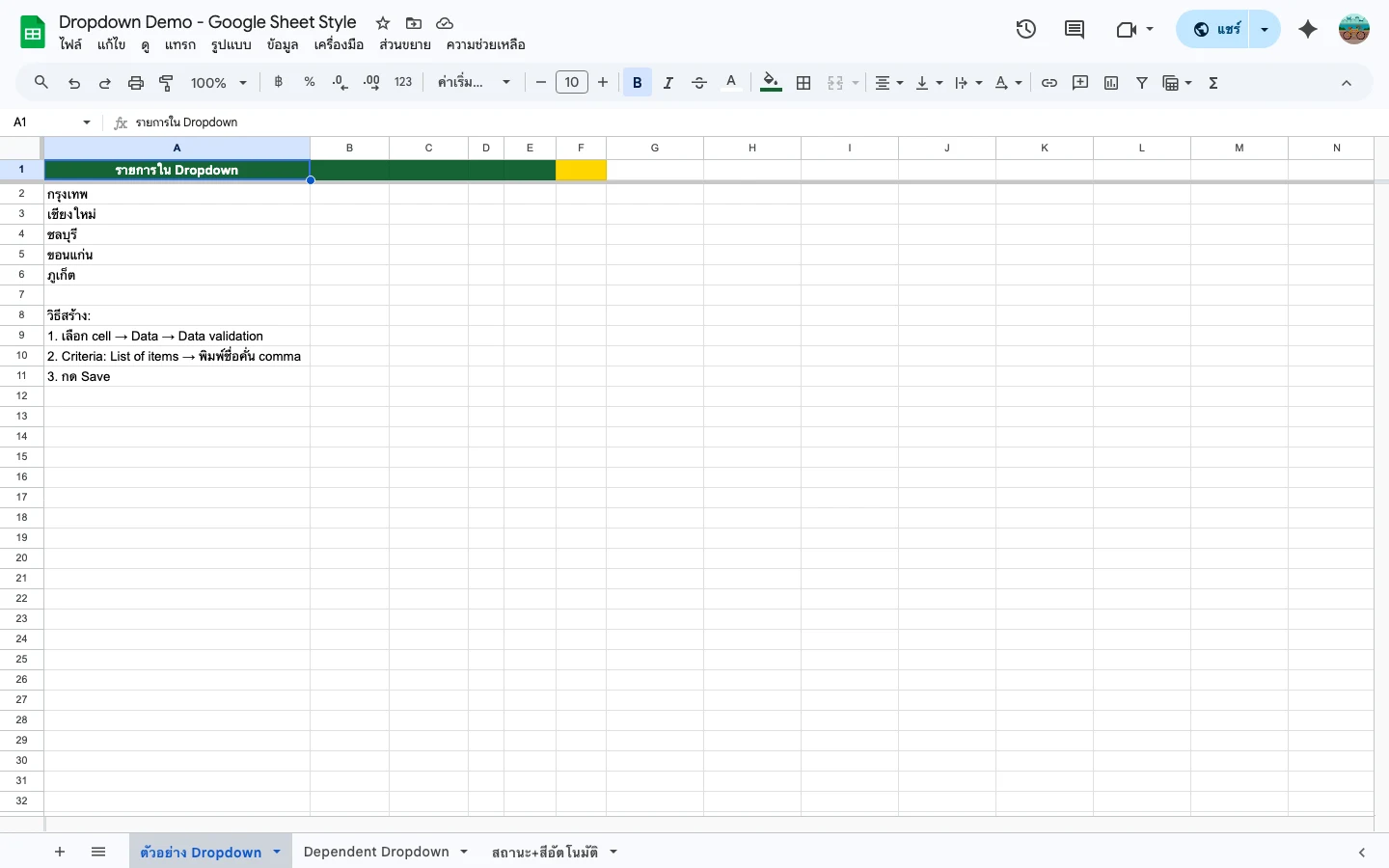Insert a link into the selected cell
This screenshot has width=1389, height=868.
pos(1049,82)
